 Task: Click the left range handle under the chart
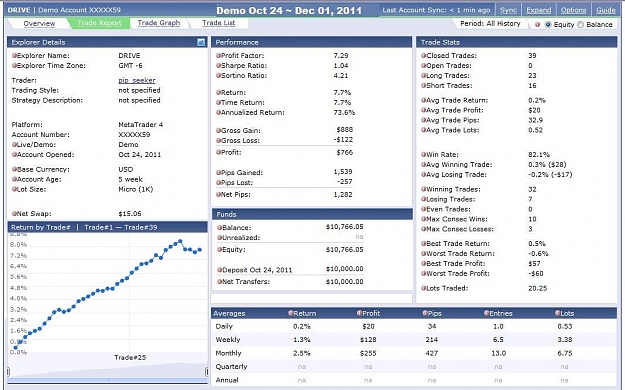click(8, 372)
